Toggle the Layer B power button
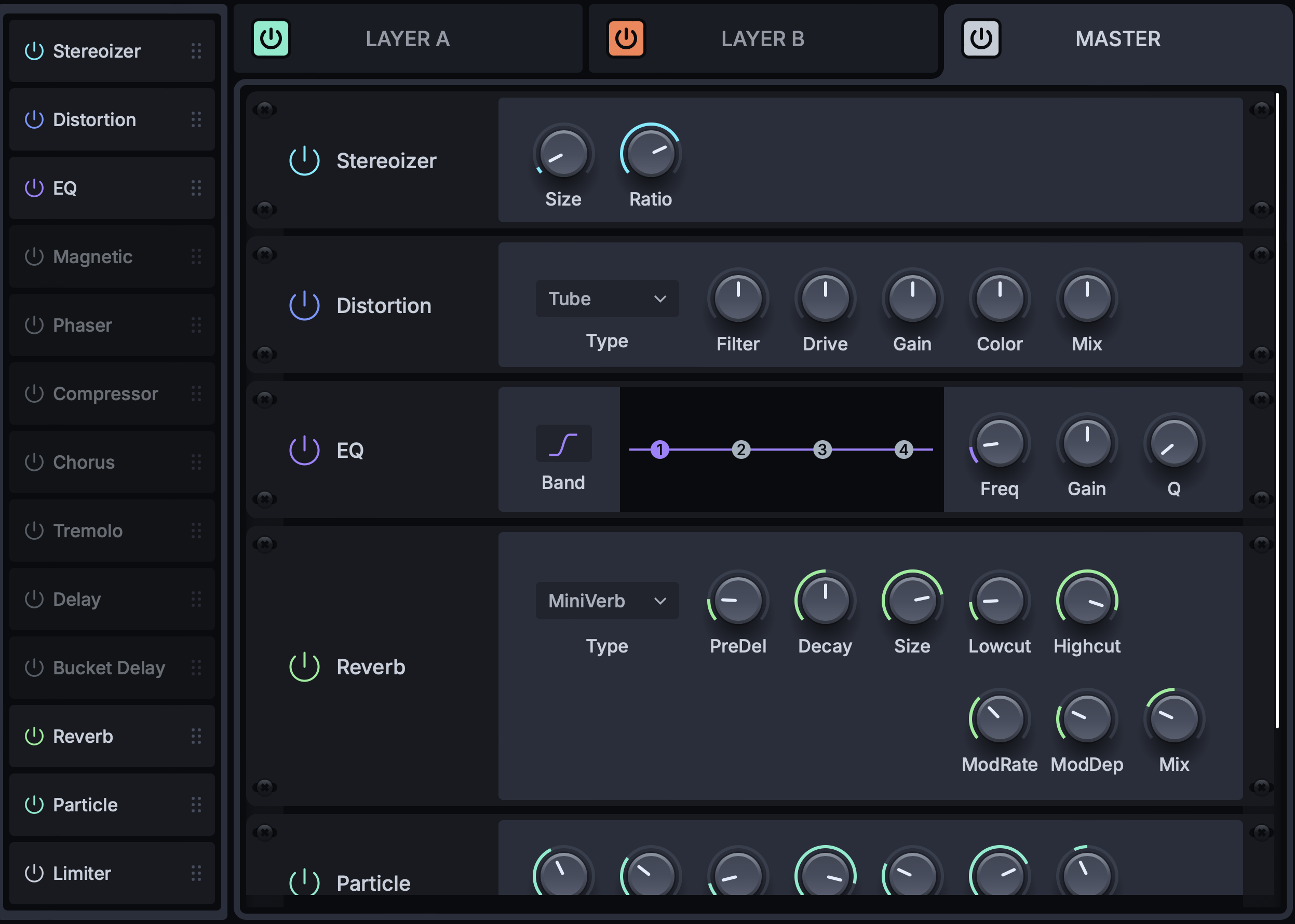The image size is (1295, 924). click(x=626, y=39)
